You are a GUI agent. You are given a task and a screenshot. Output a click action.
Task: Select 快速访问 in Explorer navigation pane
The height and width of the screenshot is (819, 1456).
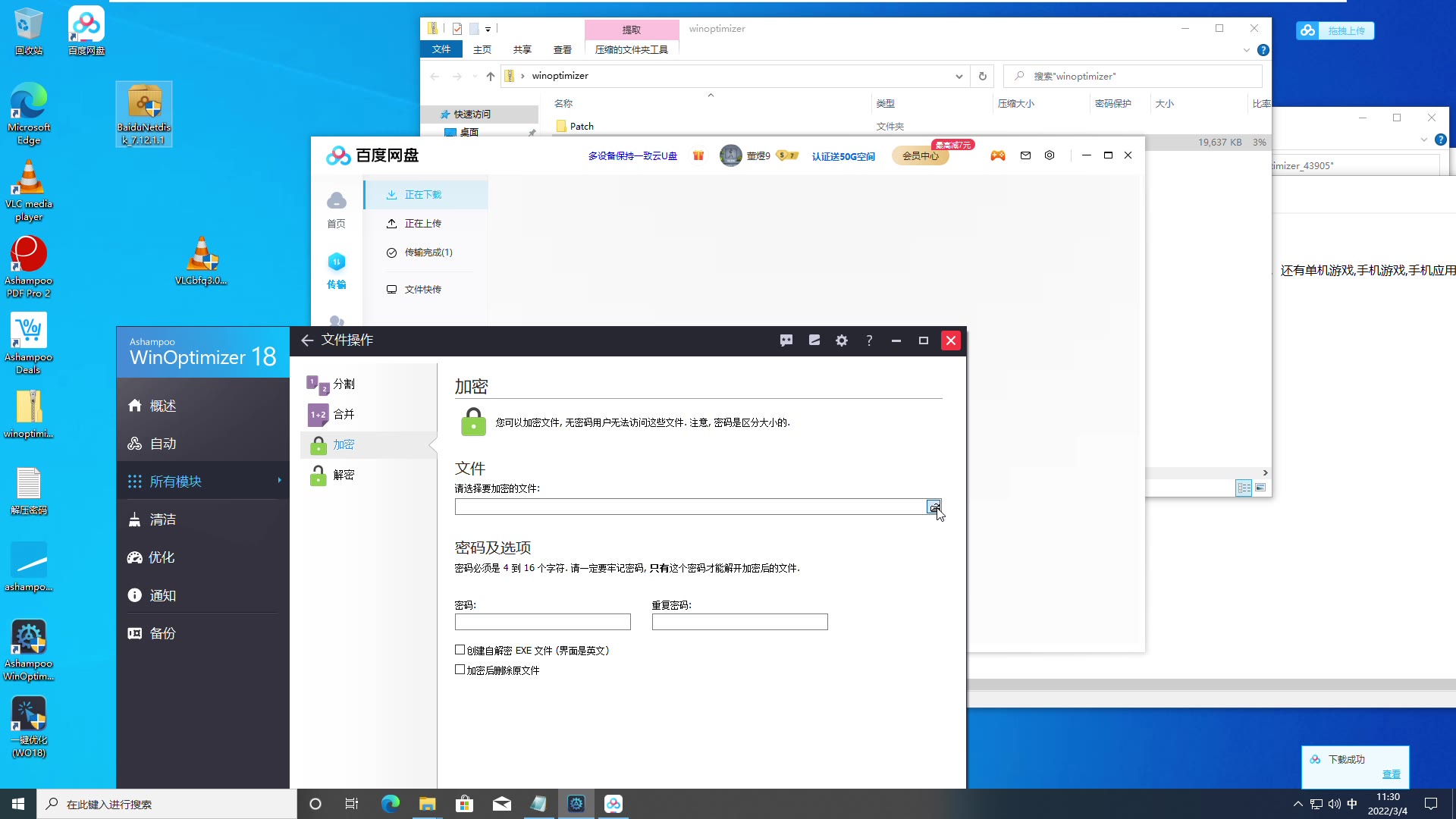click(472, 115)
